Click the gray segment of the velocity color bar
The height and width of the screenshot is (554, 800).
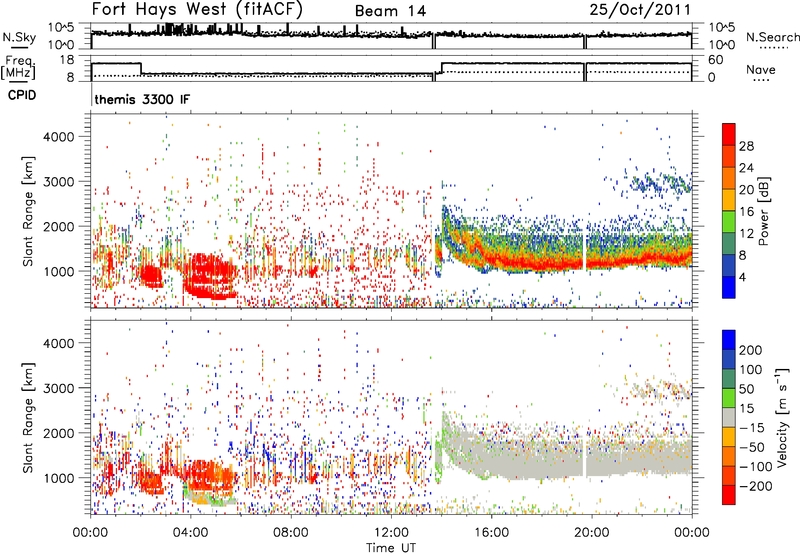click(x=729, y=417)
